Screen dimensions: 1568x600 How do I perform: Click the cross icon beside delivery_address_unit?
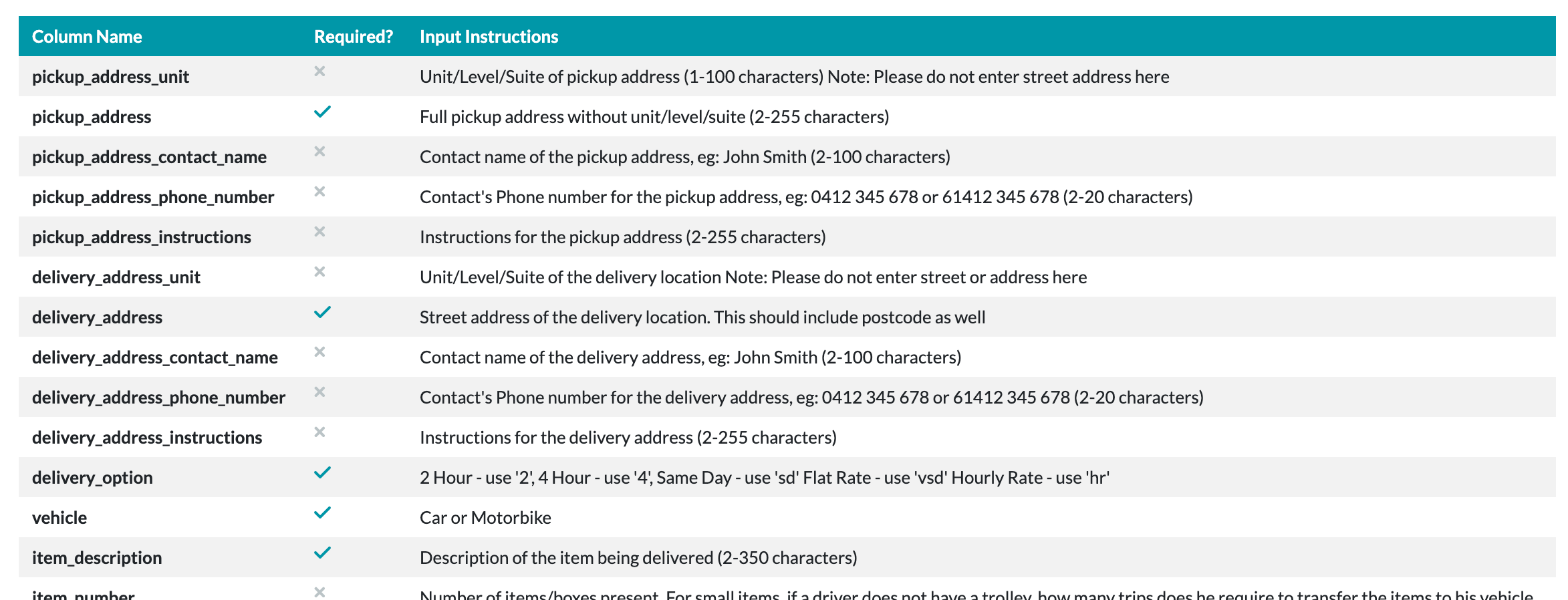319,271
